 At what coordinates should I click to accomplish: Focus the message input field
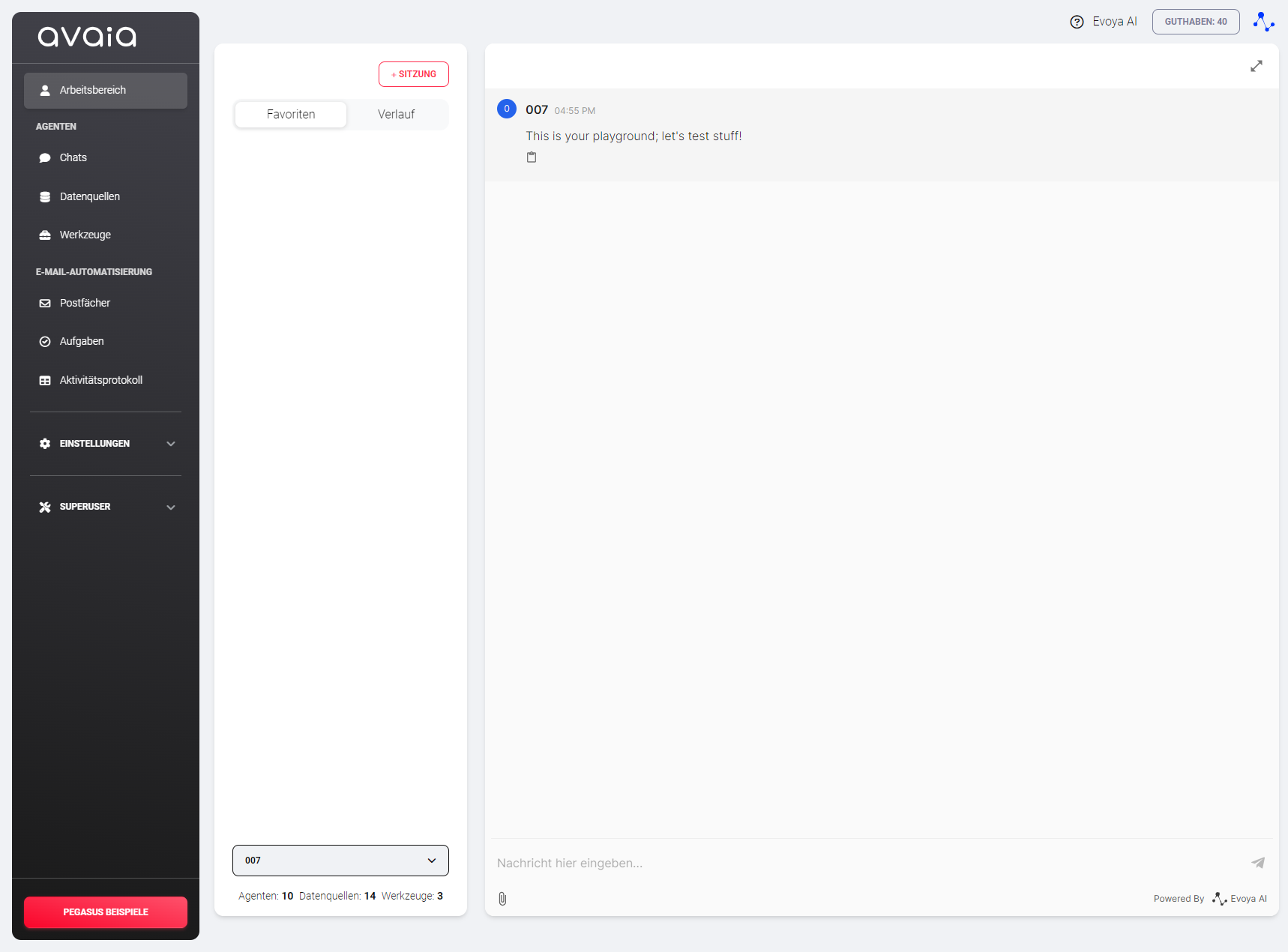pyautogui.click(x=862, y=863)
